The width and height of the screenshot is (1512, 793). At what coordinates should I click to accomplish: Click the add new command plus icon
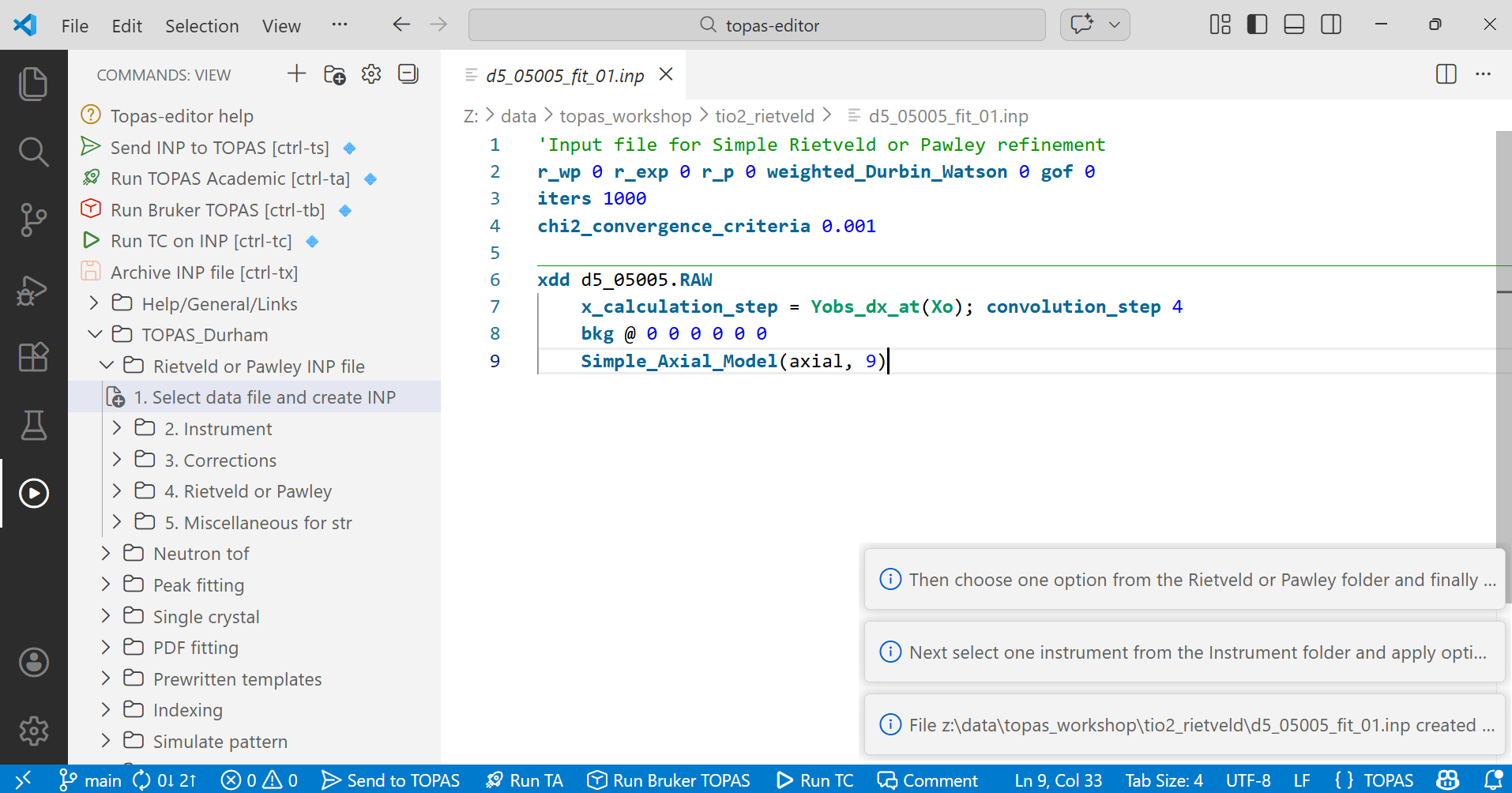296,74
